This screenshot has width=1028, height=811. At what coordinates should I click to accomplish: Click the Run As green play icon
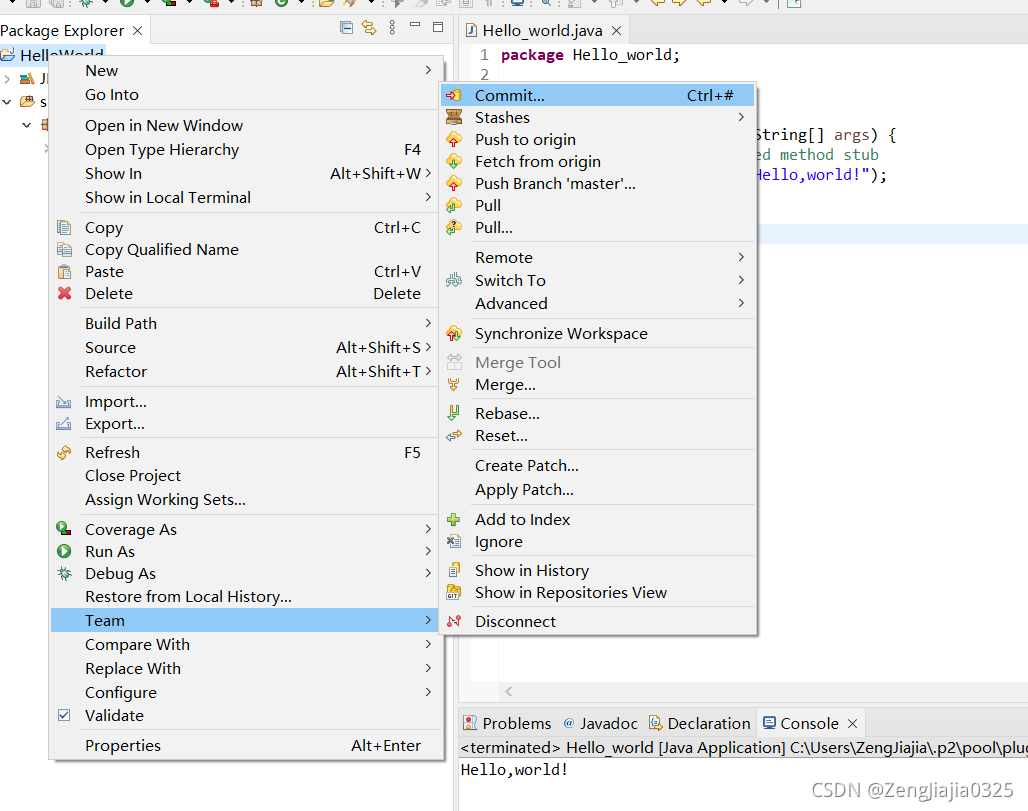click(x=64, y=551)
